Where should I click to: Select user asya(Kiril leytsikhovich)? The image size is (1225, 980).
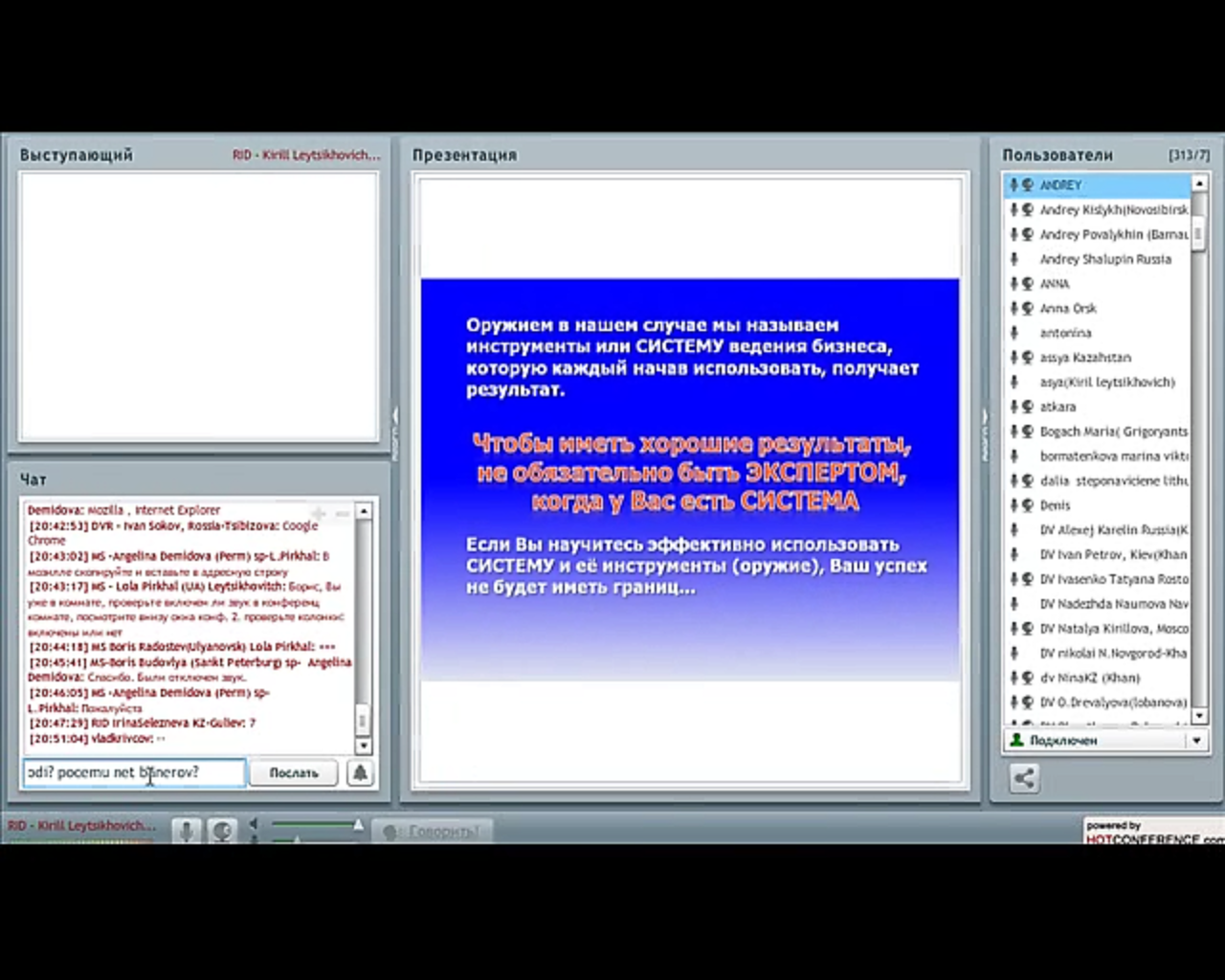[1097, 382]
